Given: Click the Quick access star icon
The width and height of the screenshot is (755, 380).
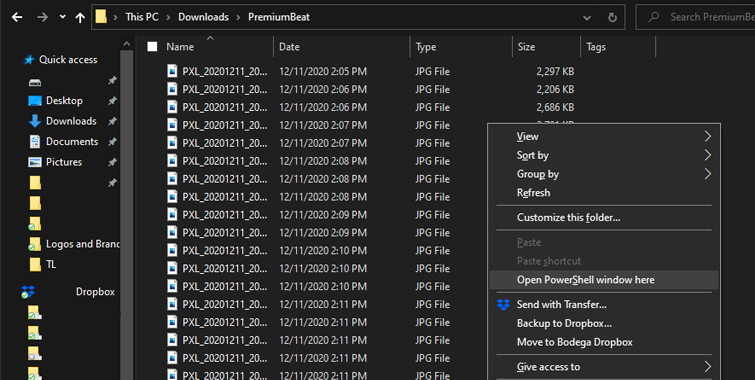Looking at the screenshot, I should click(x=29, y=60).
